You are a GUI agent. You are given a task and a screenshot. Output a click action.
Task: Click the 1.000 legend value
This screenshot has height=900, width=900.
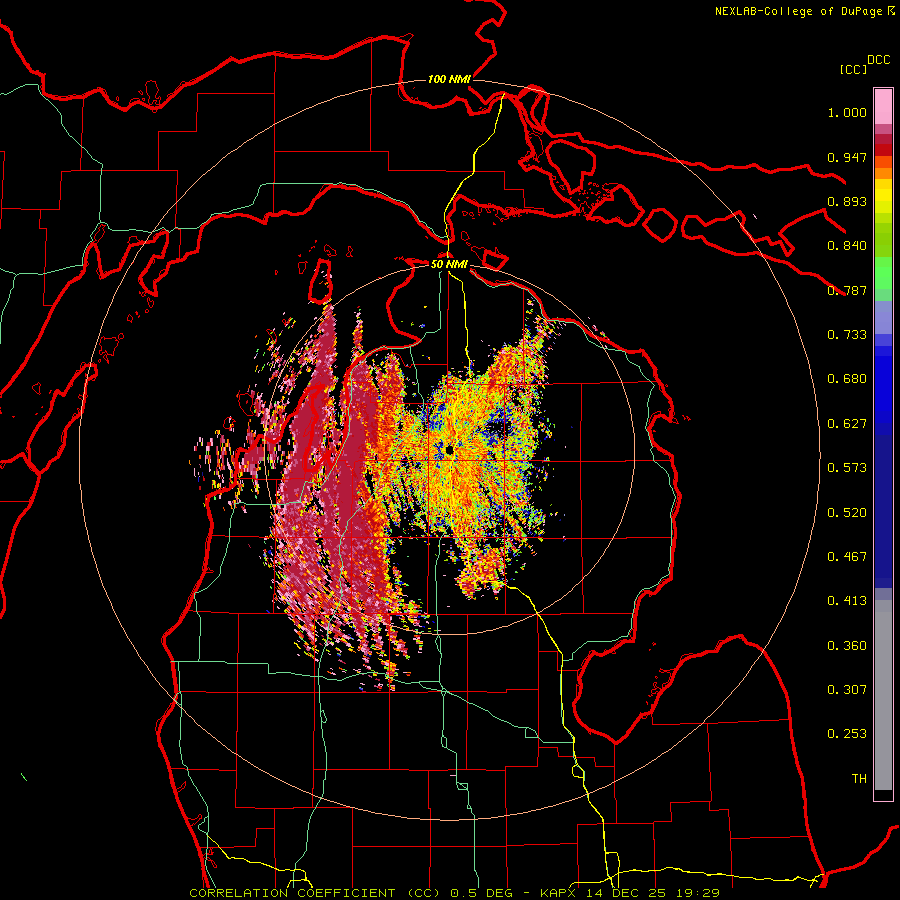click(x=847, y=112)
